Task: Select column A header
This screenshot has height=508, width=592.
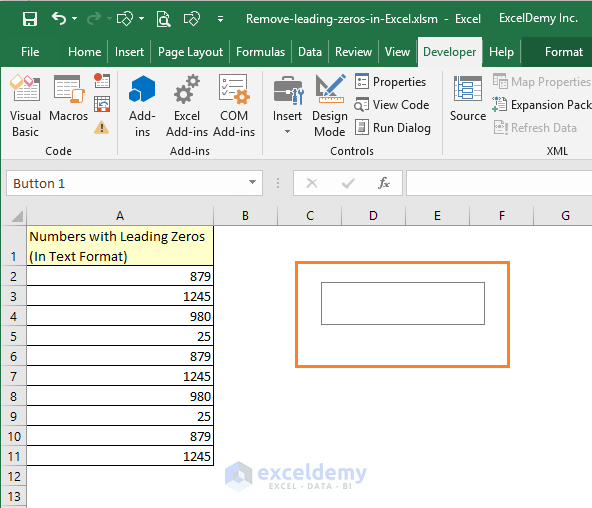Action: [x=120, y=216]
